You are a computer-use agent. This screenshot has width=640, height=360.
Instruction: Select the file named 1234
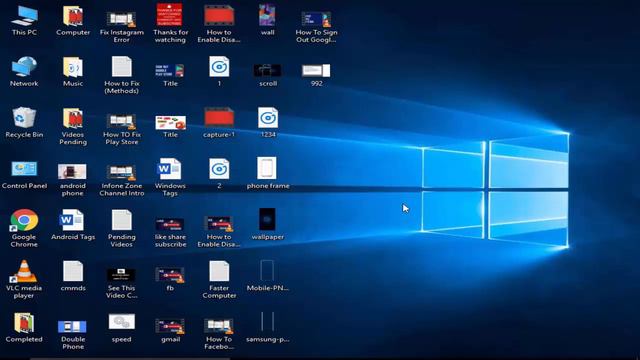(x=268, y=122)
